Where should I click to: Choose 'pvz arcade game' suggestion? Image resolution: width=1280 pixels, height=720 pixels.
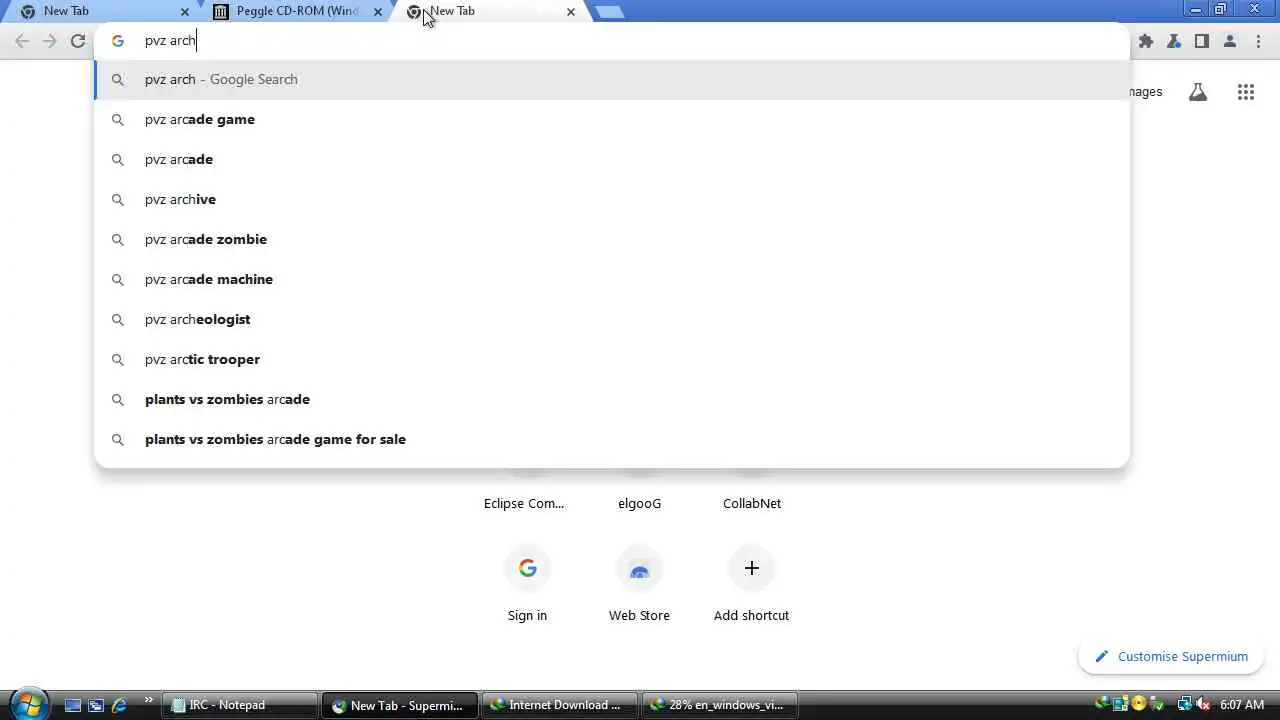(612, 120)
